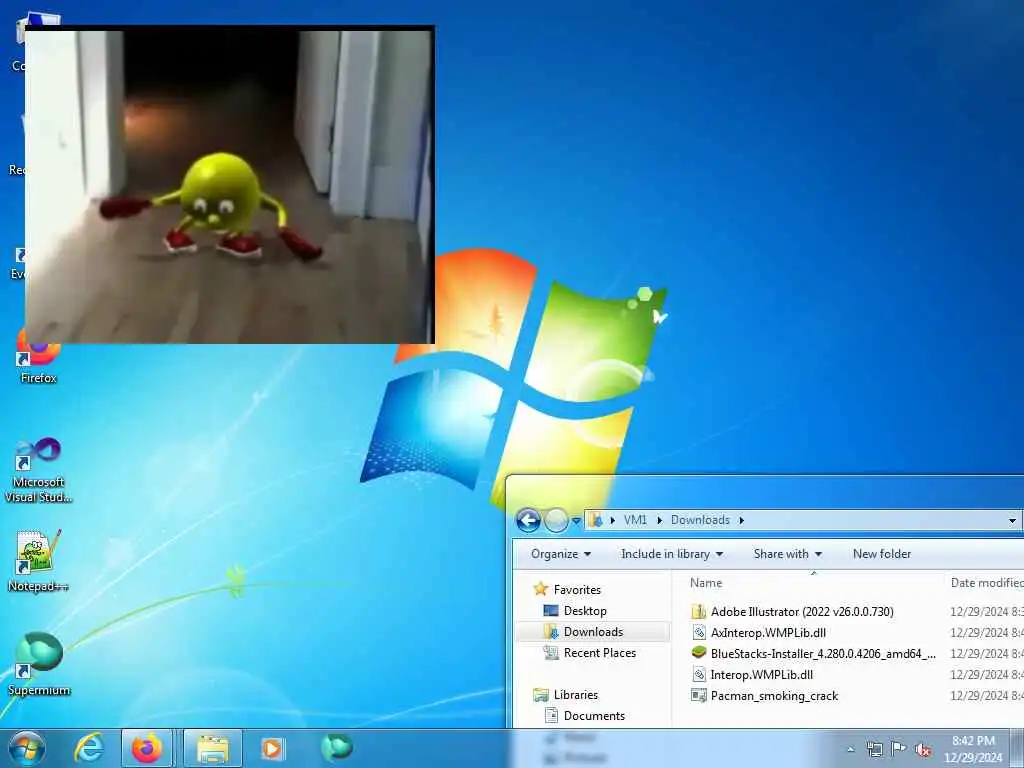This screenshot has height=768, width=1024.
Task: Switch to Firefox in the taskbar
Action: [x=147, y=748]
